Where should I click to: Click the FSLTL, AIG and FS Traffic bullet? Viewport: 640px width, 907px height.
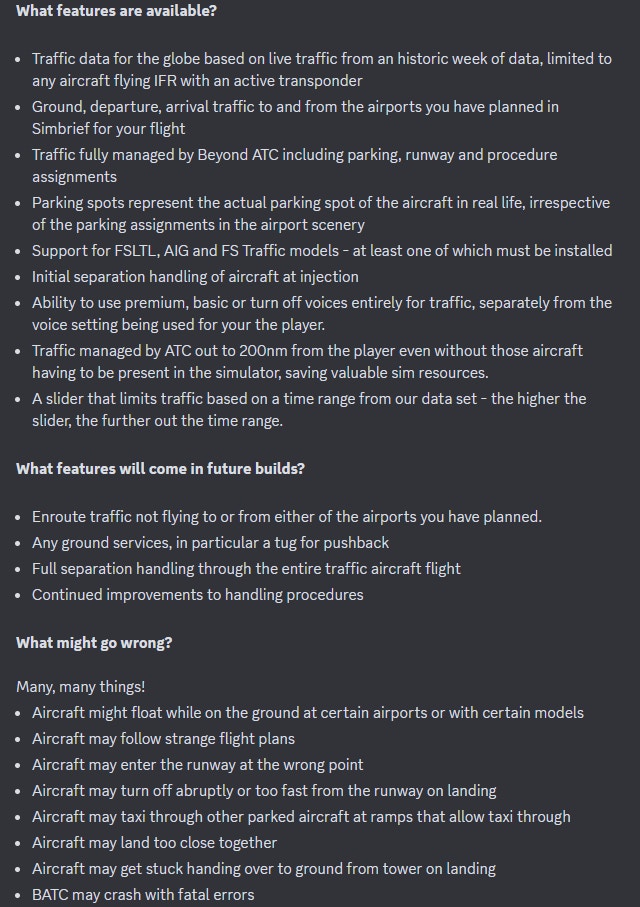[321, 250]
